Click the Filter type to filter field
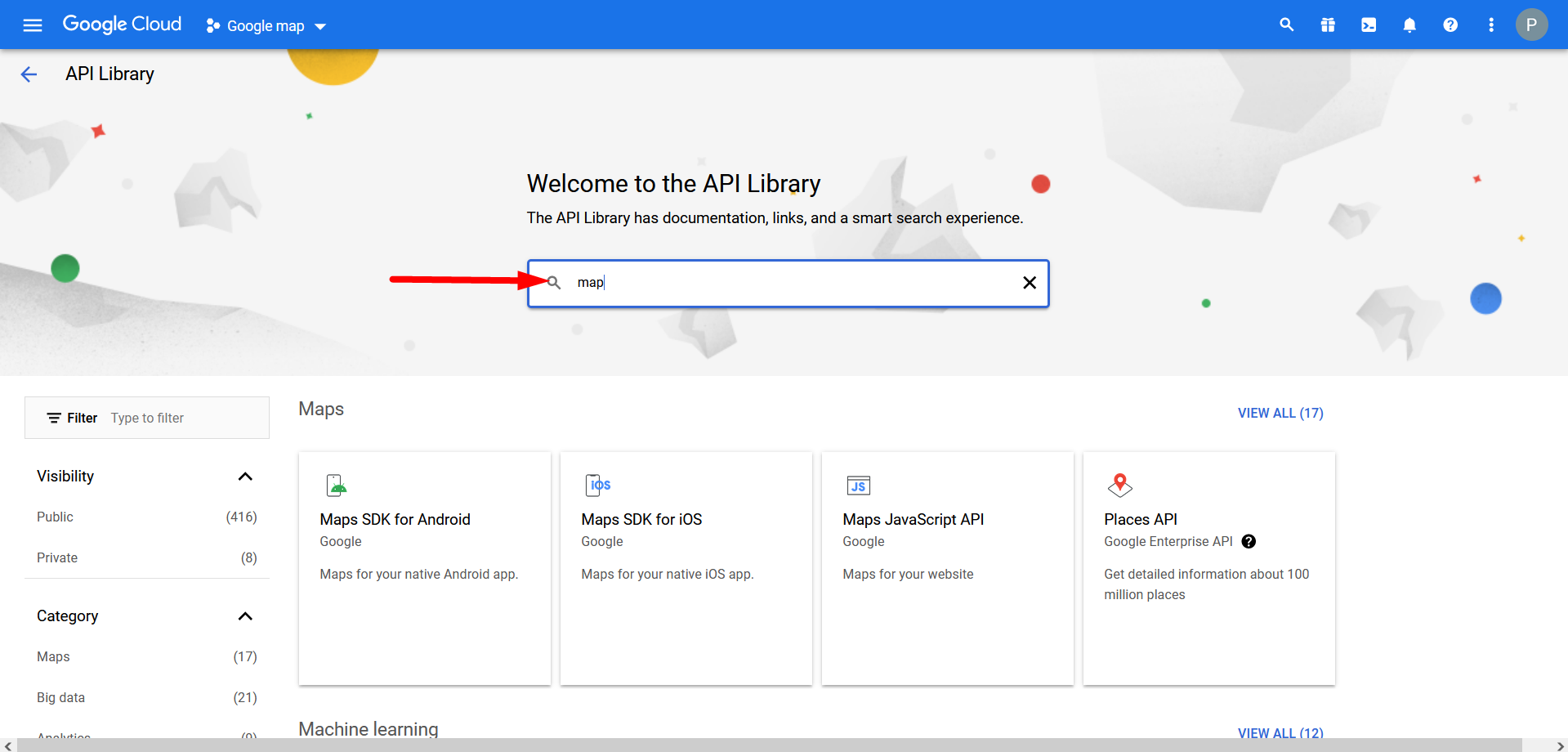Viewport: 1568px width, 752px height. click(147, 418)
